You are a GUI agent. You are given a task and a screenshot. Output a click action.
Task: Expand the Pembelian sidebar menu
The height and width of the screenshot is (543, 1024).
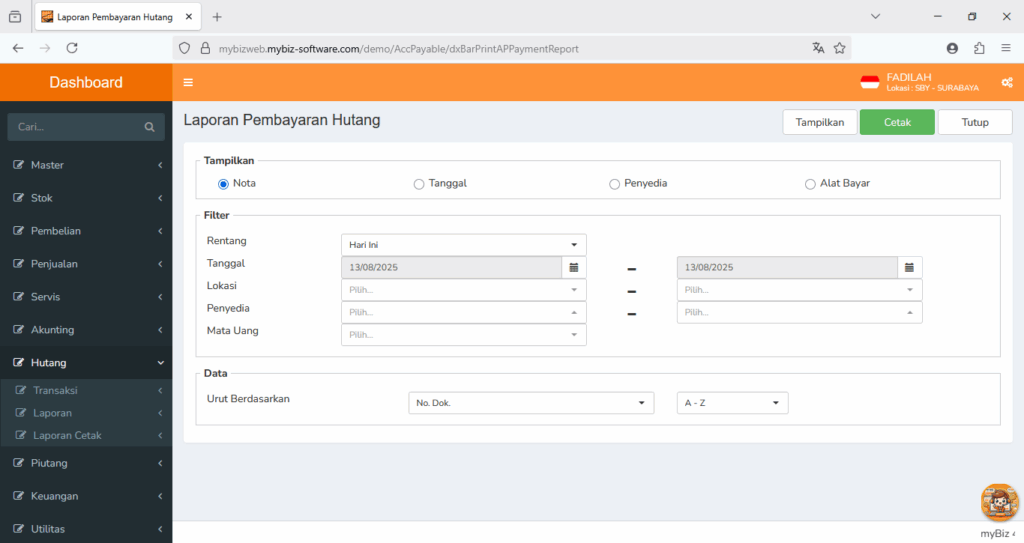[86, 231]
